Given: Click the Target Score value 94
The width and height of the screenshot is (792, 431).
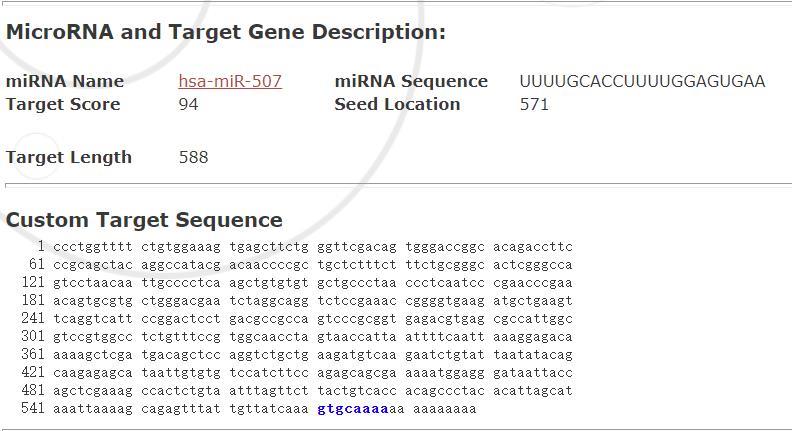Looking at the screenshot, I should click(188, 104).
